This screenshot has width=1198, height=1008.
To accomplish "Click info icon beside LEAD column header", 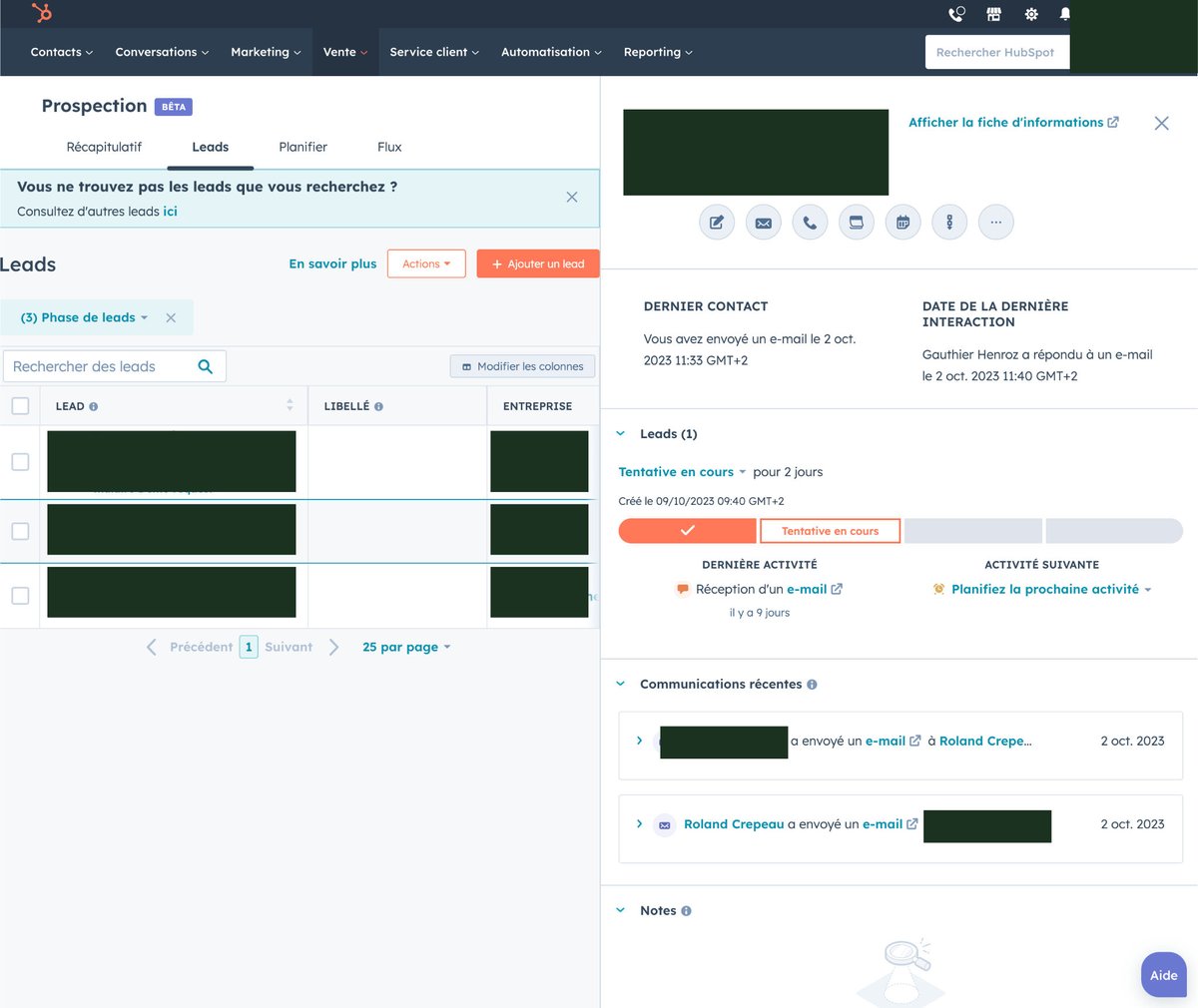I will pos(94,407).
